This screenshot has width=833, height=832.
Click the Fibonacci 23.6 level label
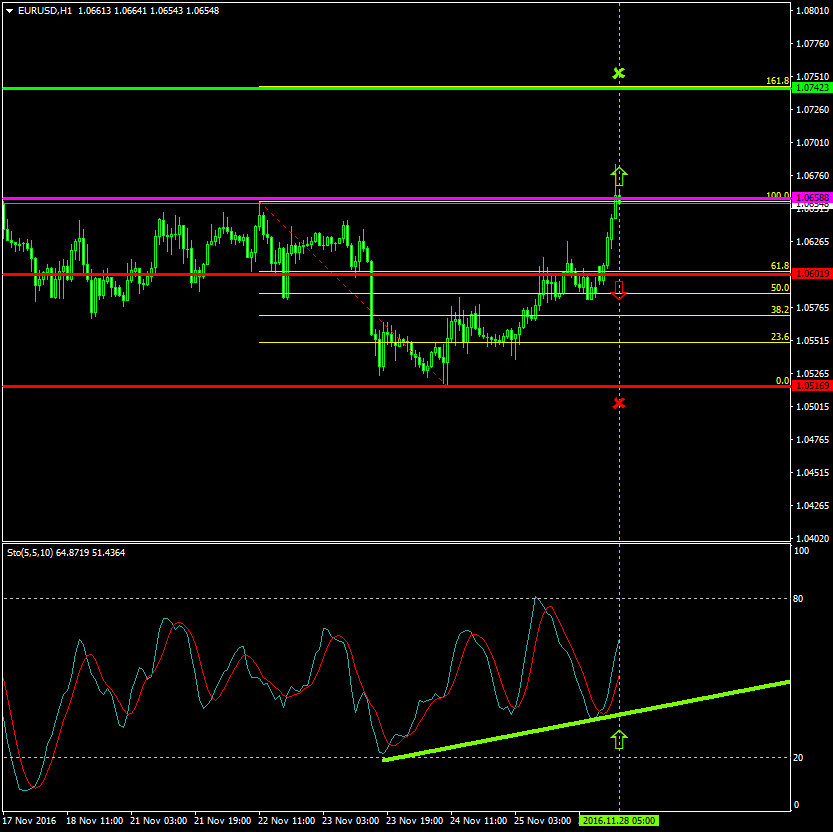(780, 337)
